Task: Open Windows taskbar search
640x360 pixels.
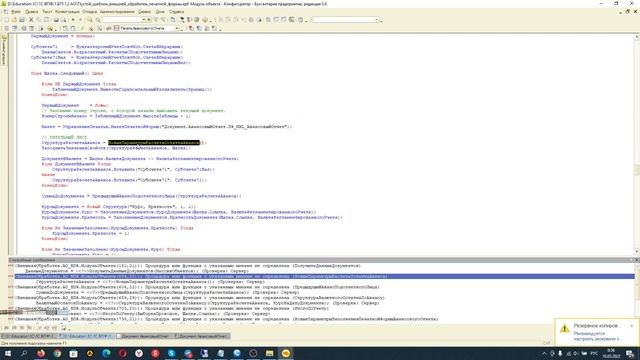Action: [x=24, y=353]
